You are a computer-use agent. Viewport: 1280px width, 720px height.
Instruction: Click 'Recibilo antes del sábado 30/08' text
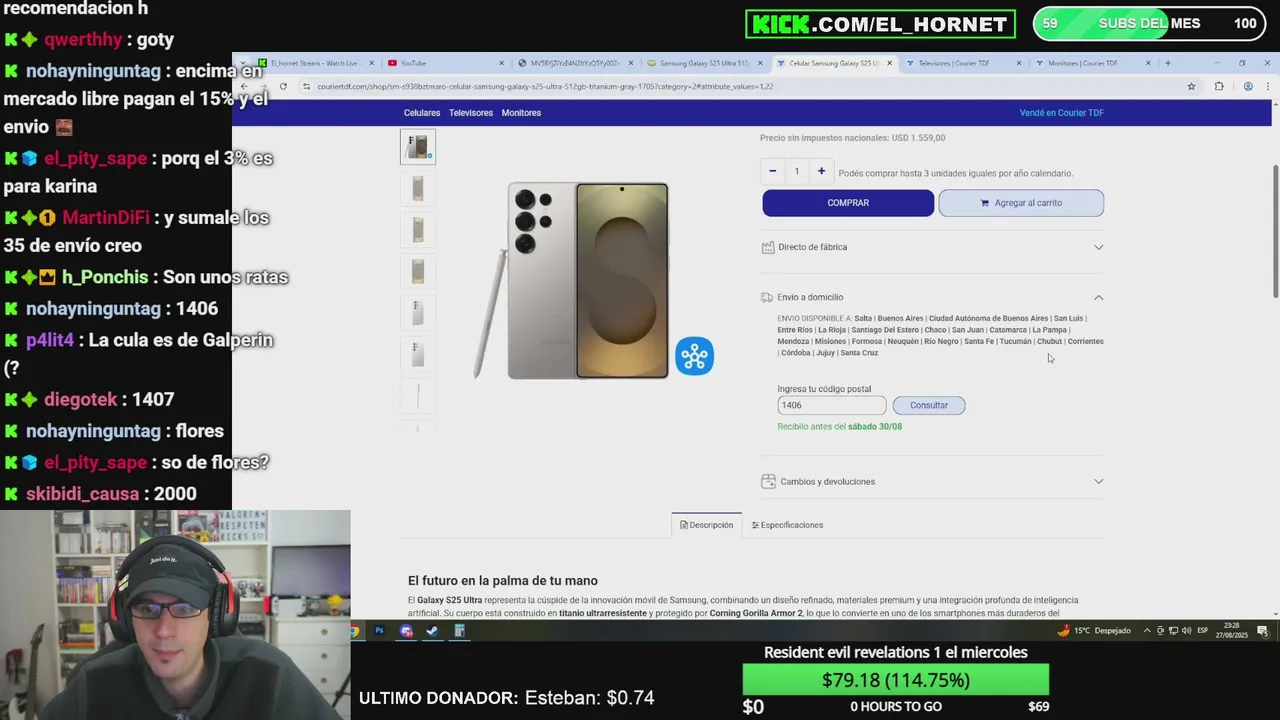click(x=840, y=427)
